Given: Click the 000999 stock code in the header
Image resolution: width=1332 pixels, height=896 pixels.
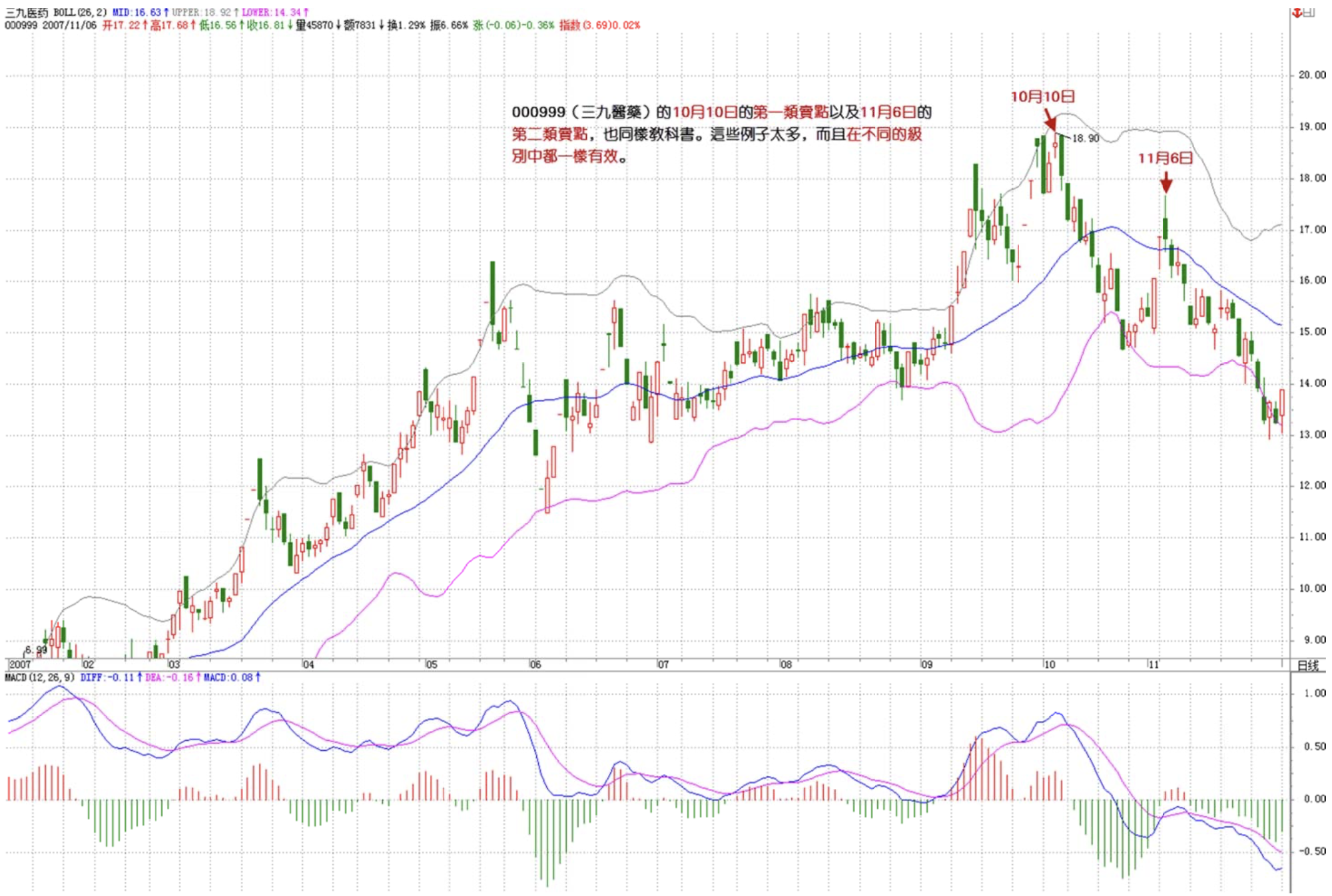Looking at the screenshot, I should (x=21, y=25).
